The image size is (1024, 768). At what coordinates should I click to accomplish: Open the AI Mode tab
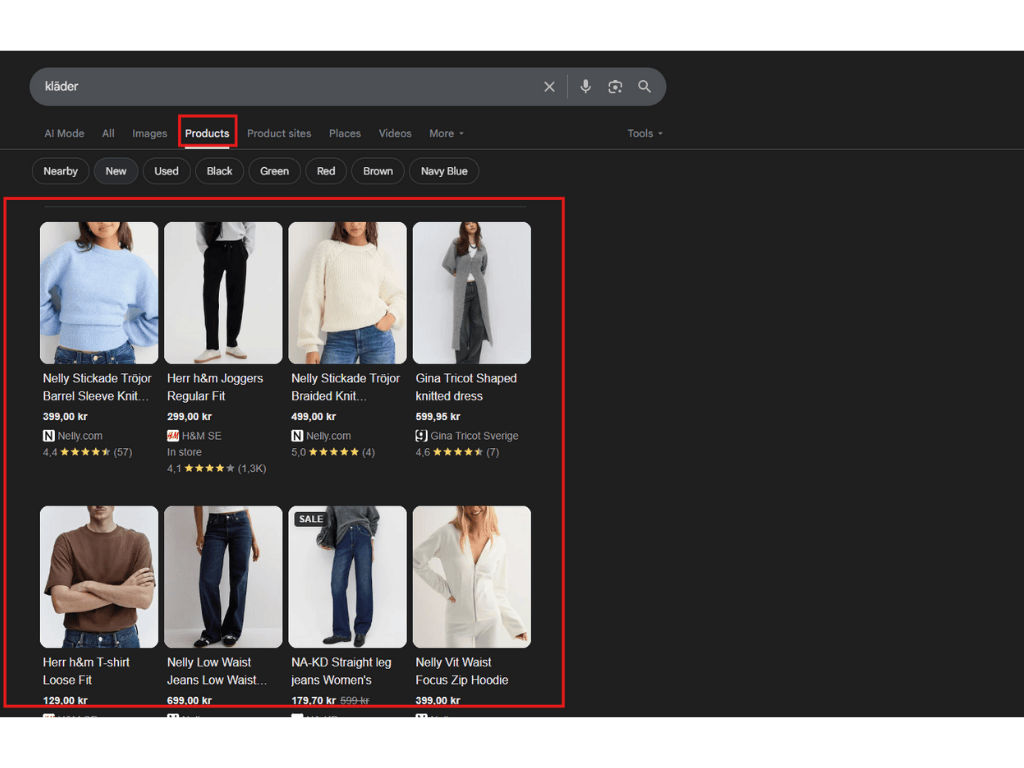click(x=63, y=133)
